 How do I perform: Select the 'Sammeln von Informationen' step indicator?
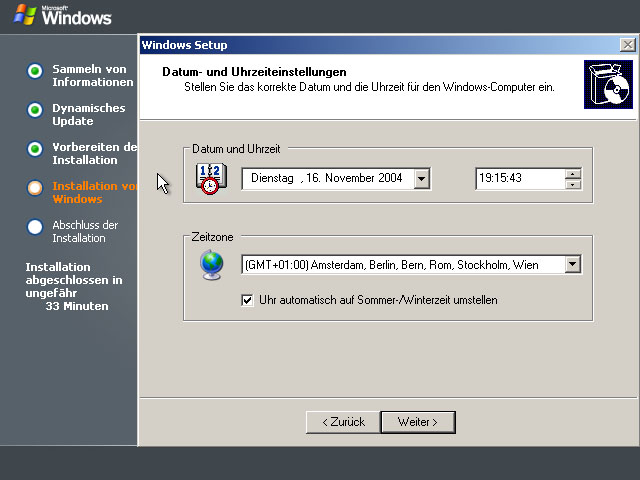35,70
